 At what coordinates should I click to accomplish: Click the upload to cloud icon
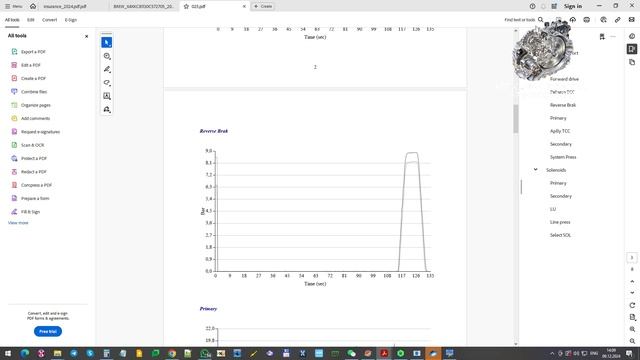coord(573,20)
